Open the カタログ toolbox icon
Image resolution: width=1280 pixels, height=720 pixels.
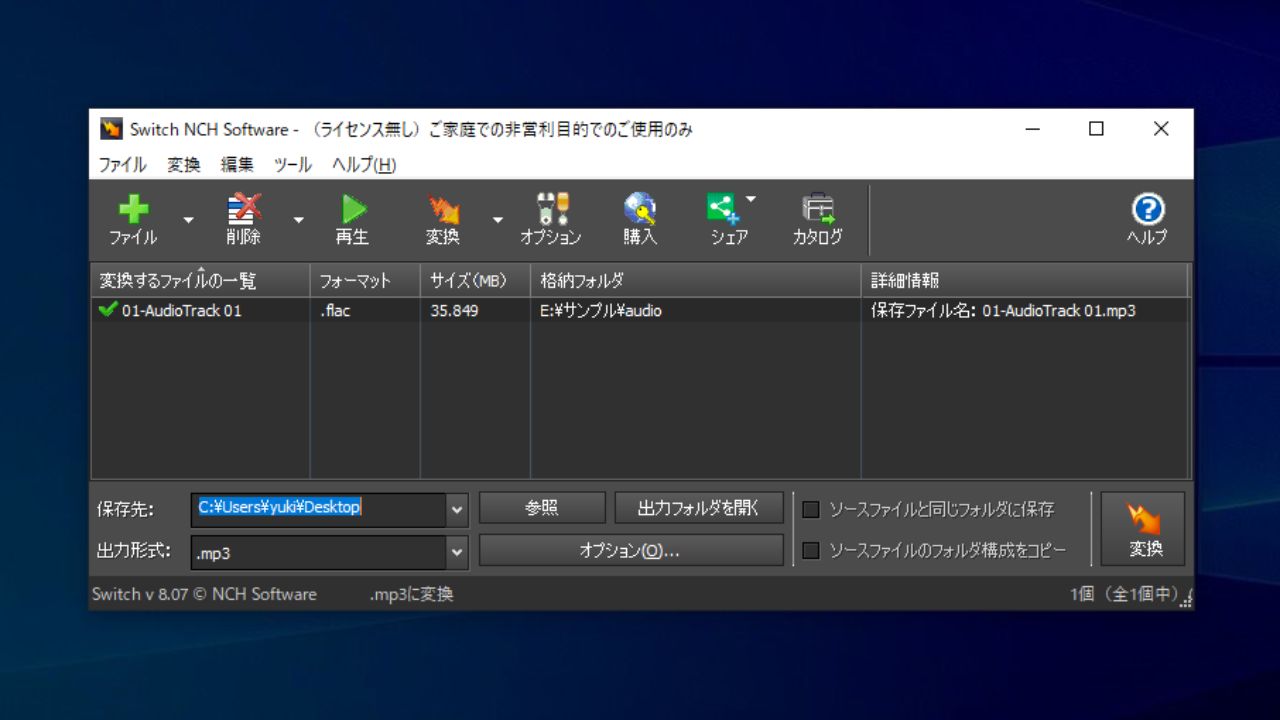click(818, 219)
